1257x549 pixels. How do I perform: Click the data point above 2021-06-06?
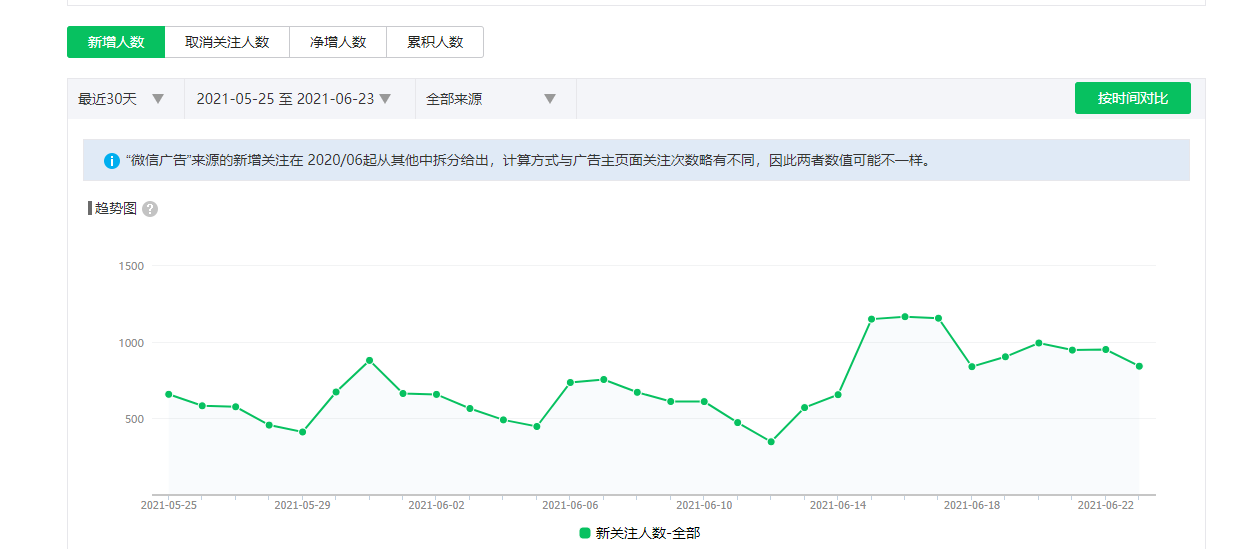tap(570, 382)
